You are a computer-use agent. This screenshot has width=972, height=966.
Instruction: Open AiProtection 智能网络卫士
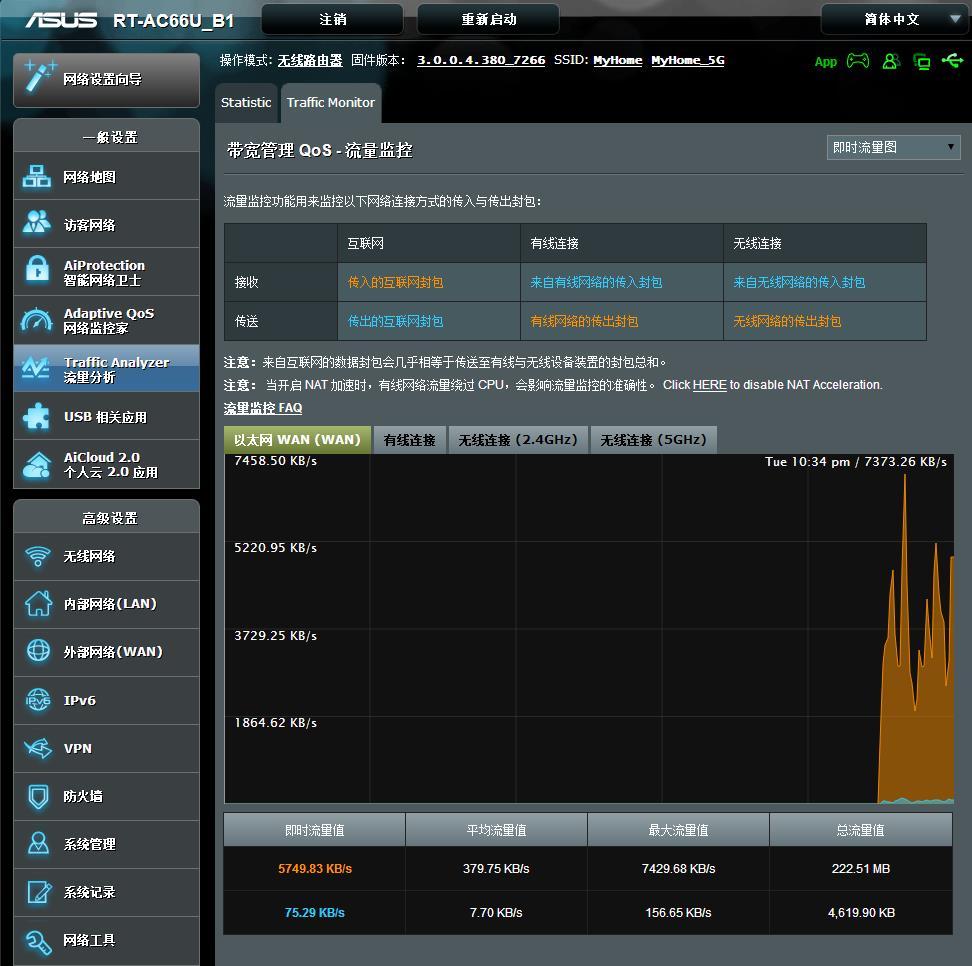pyautogui.click(x=106, y=273)
